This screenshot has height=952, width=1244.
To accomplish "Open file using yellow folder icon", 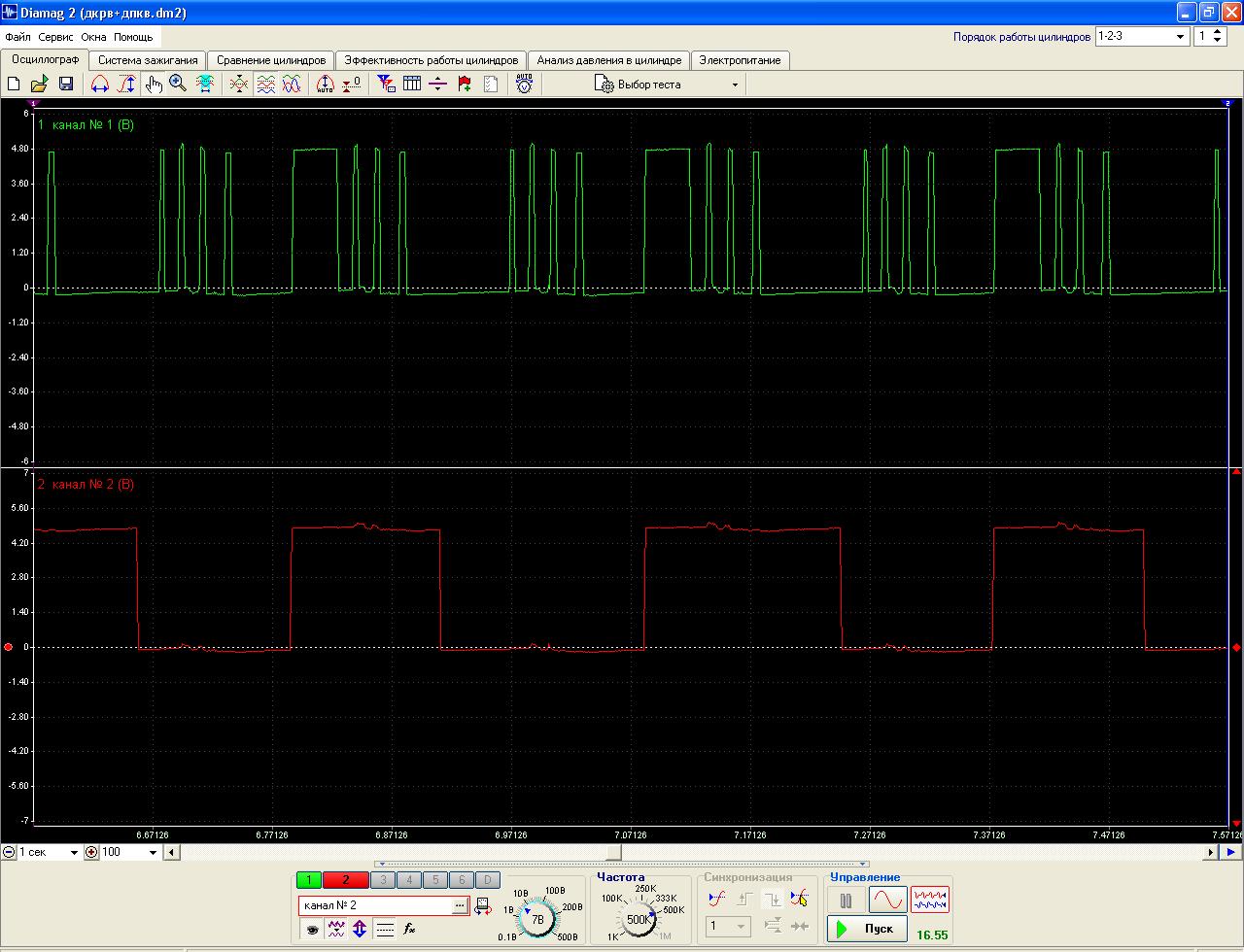I will pos(40,85).
